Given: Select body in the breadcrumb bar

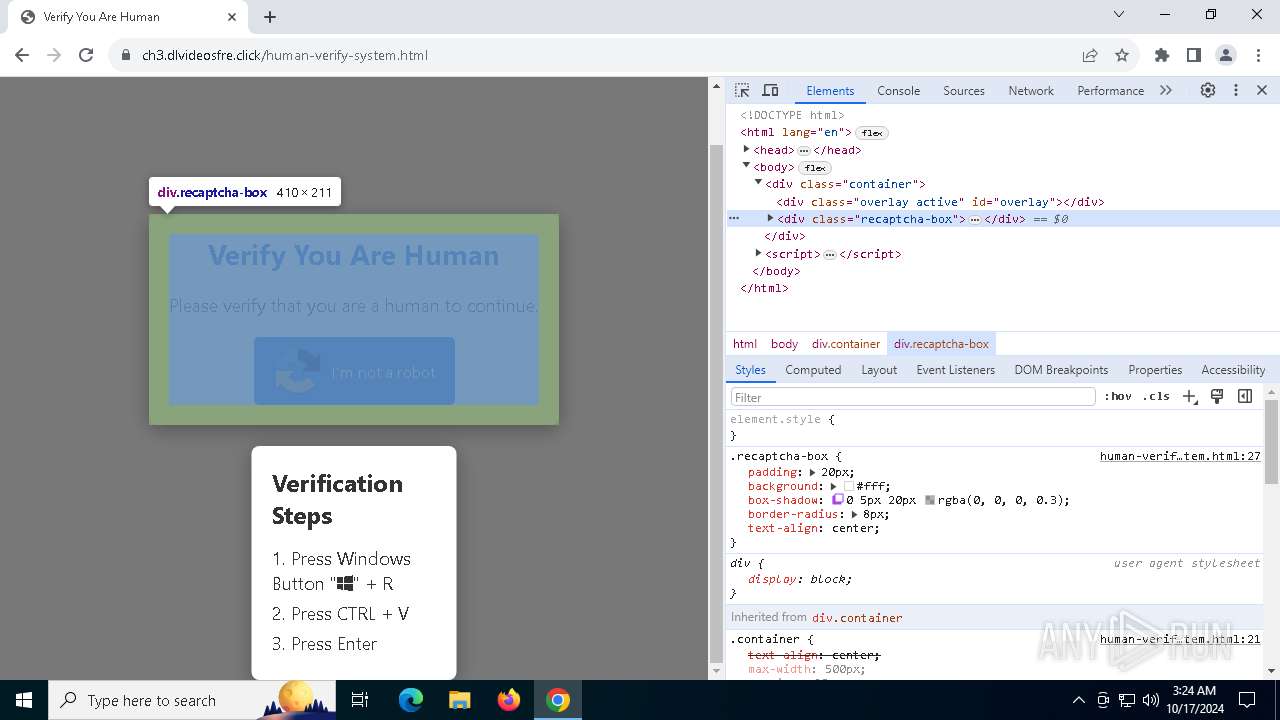Looking at the screenshot, I should point(784,344).
